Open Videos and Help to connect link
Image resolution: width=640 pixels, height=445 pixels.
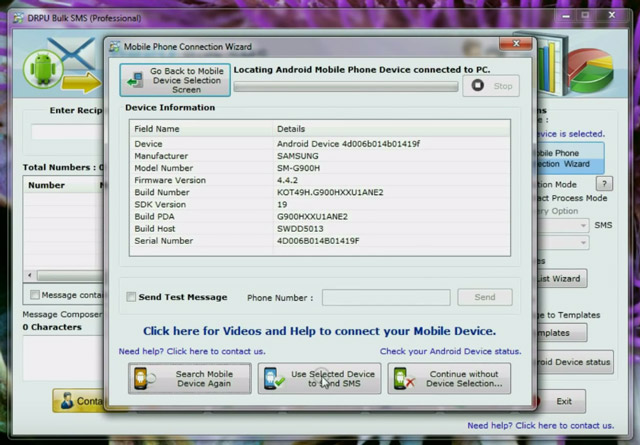[x=319, y=331]
